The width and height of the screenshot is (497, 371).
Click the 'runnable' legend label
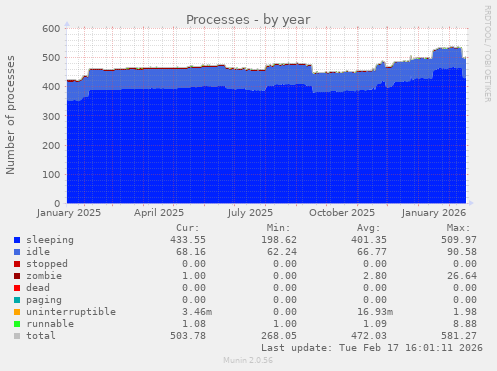(x=50, y=324)
